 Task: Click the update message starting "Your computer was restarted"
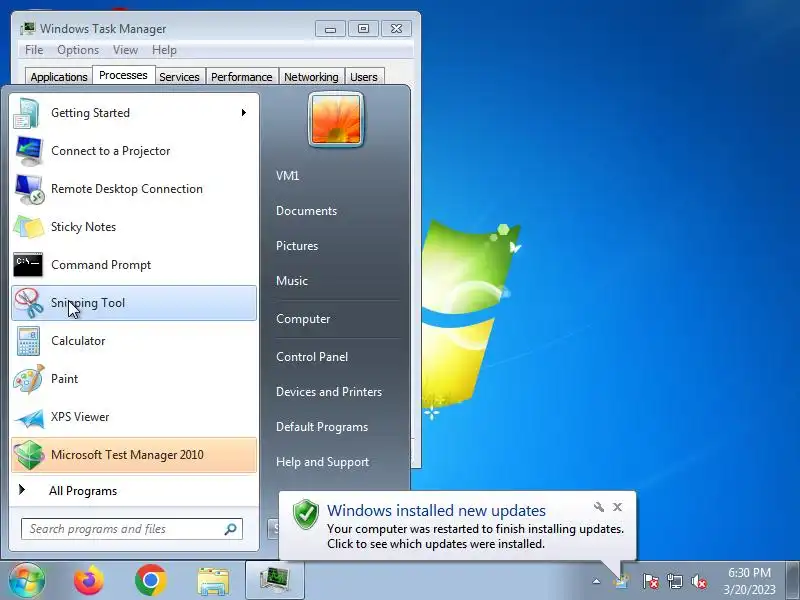476,536
